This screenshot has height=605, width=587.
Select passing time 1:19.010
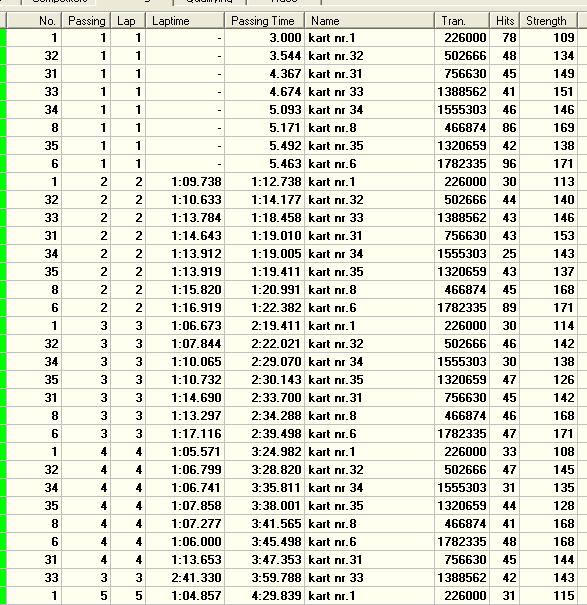[x=264, y=236]
